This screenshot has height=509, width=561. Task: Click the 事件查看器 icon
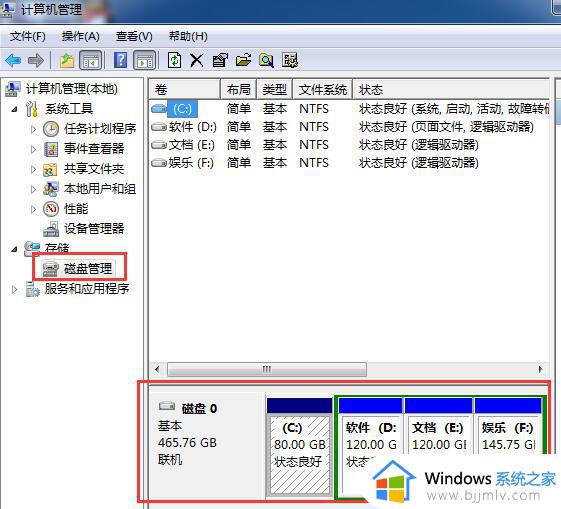coord(51,149)
